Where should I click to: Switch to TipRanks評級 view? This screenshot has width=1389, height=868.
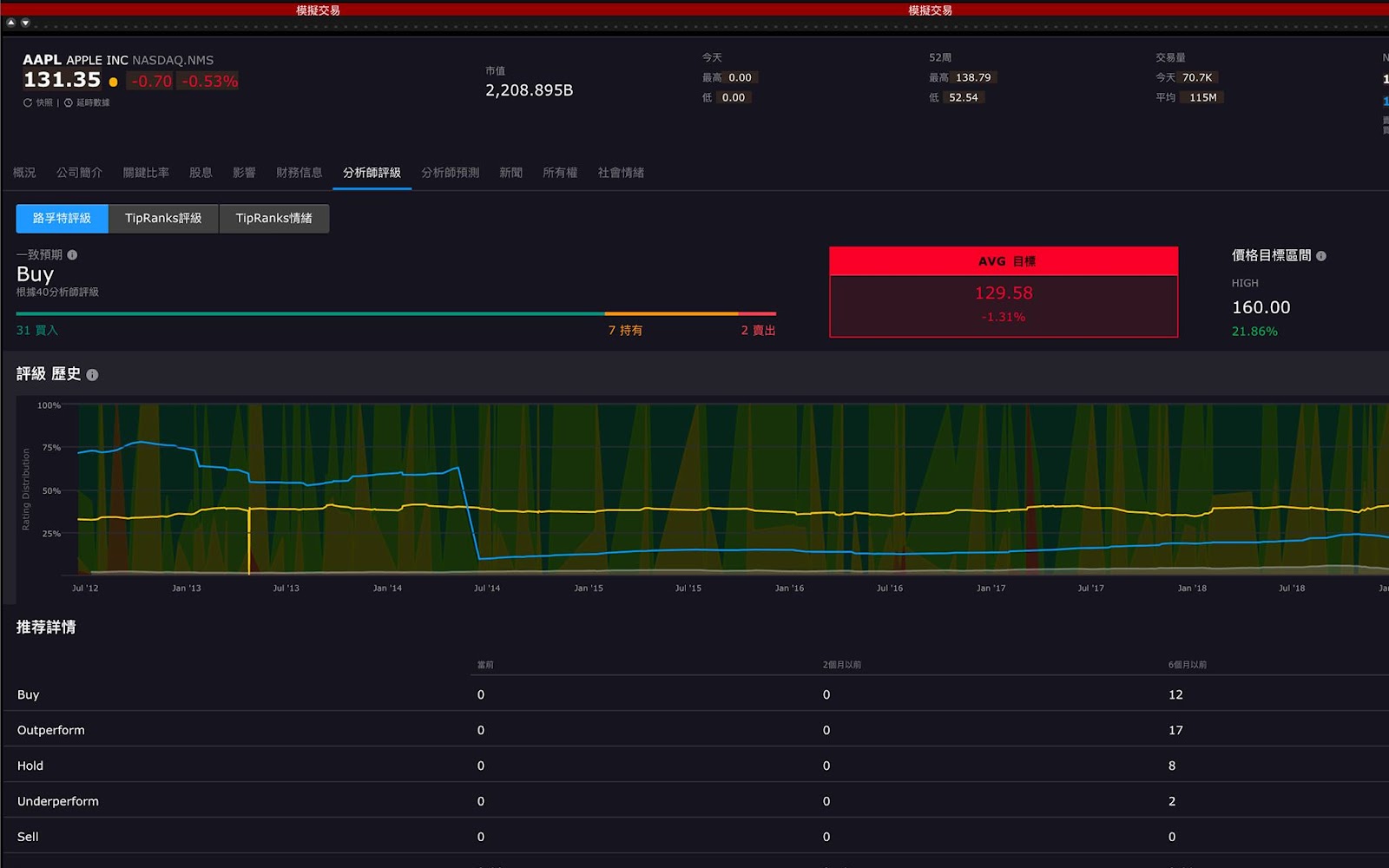[x=163, y=219]
